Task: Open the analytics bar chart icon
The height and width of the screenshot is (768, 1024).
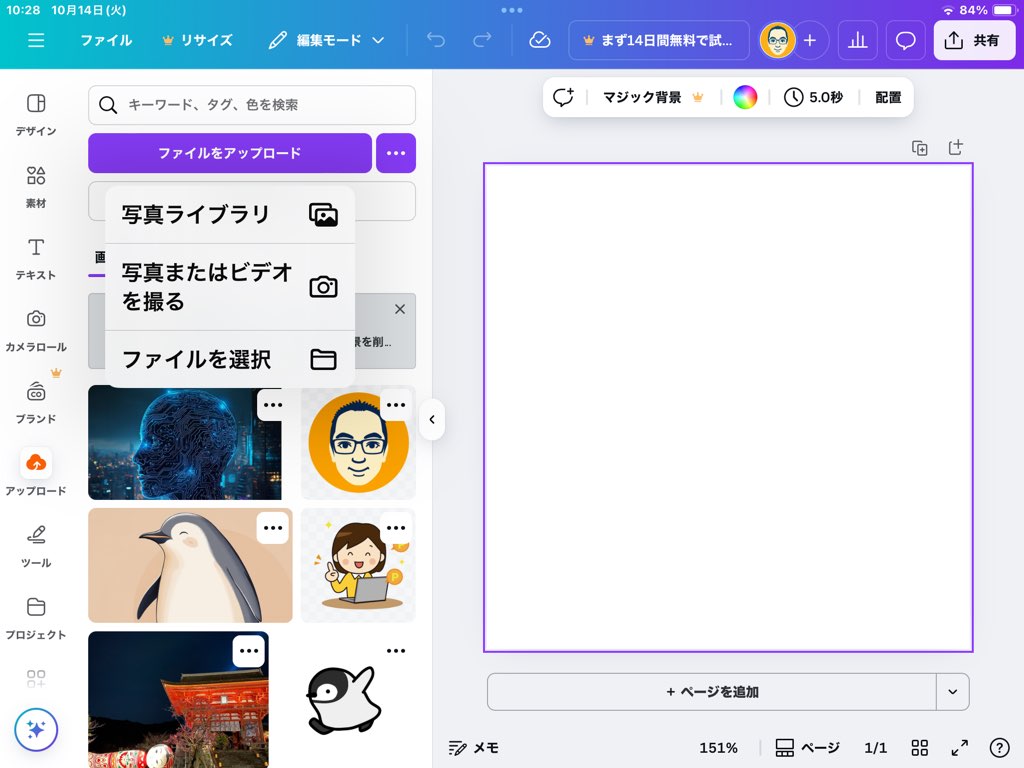Action: click(x=857, y=41)
